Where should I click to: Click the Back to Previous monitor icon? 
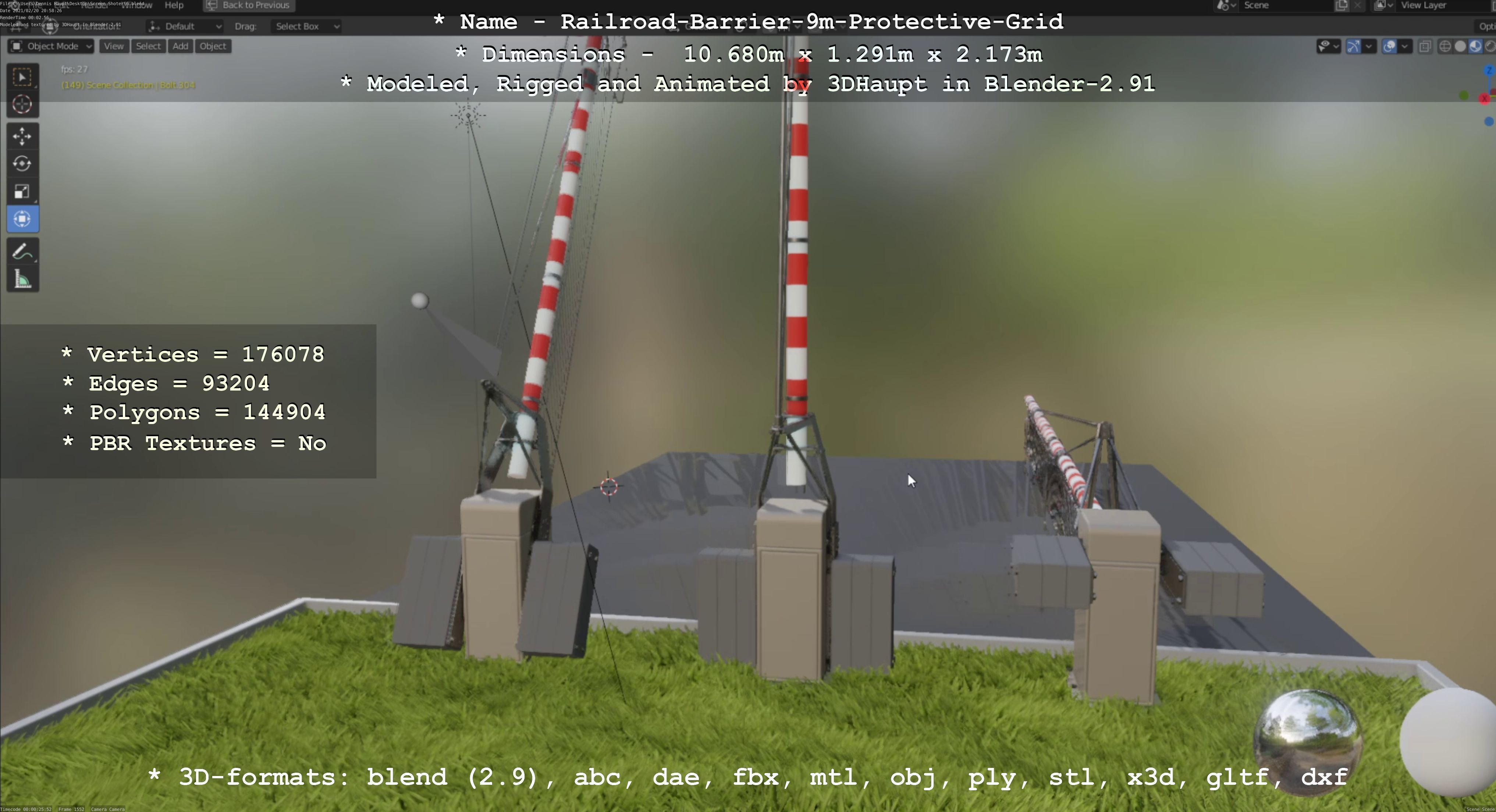coord(212,5)
